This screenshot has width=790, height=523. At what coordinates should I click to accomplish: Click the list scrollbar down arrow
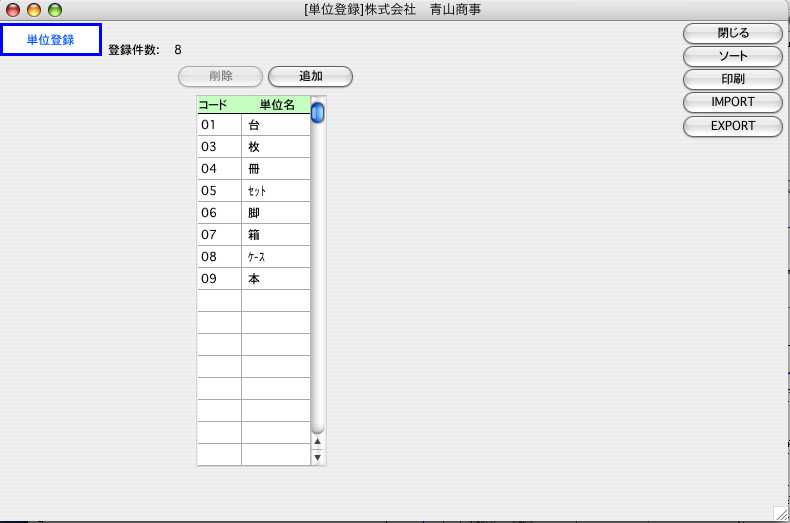(318, 457)
